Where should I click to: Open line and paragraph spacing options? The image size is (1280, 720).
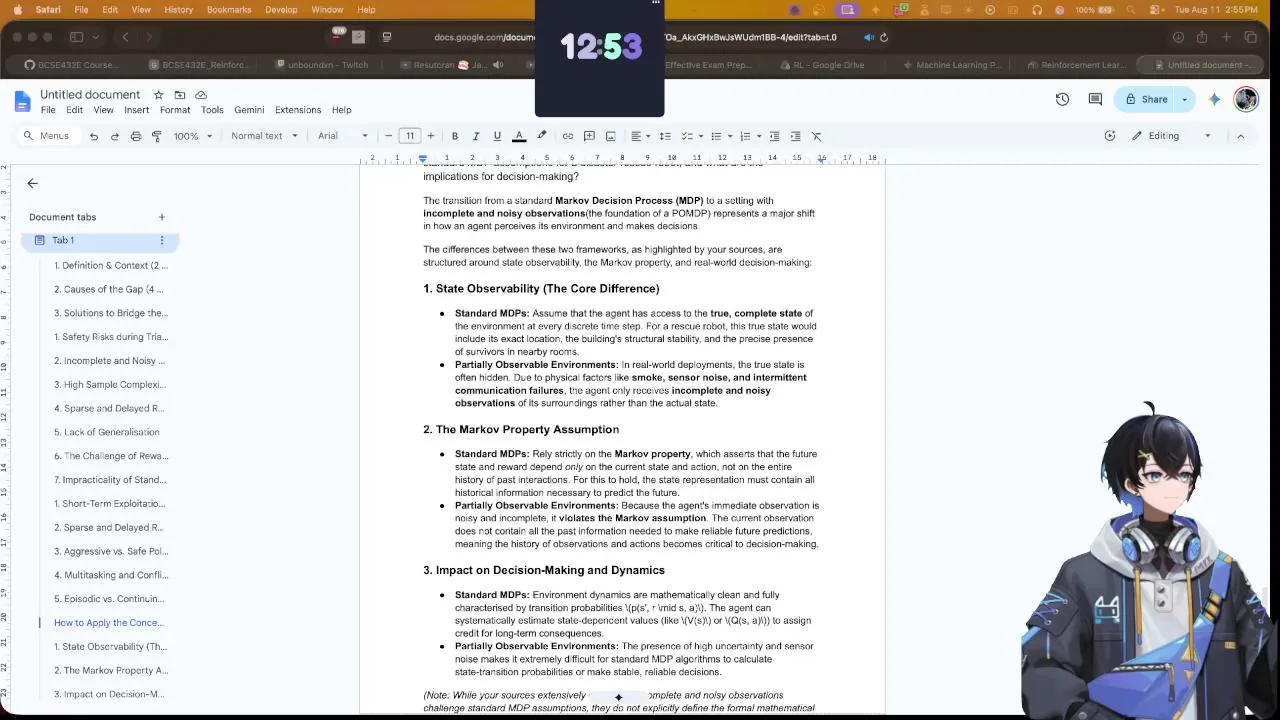coord(665,136)
